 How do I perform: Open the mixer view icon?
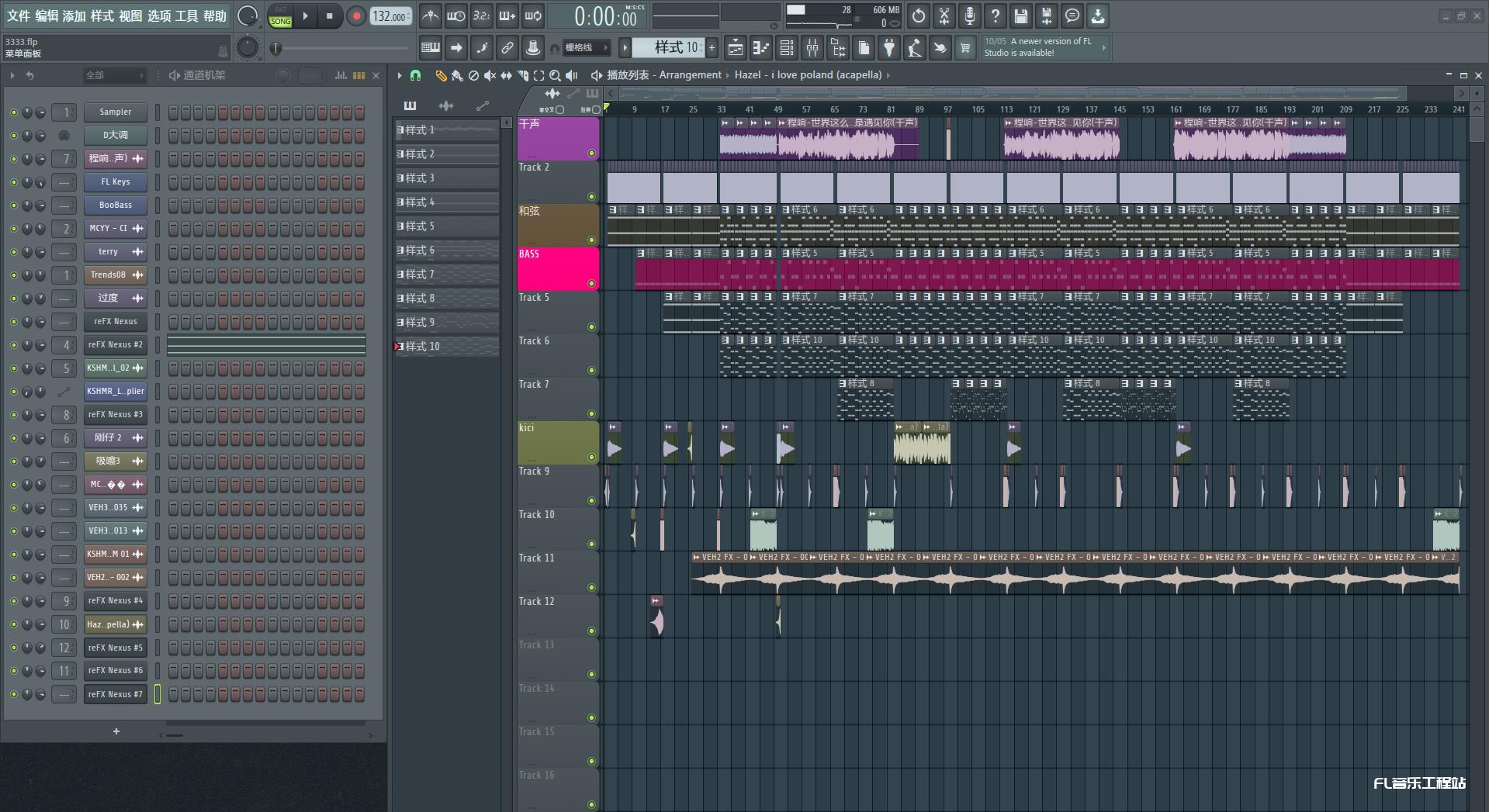pos(812,48)
